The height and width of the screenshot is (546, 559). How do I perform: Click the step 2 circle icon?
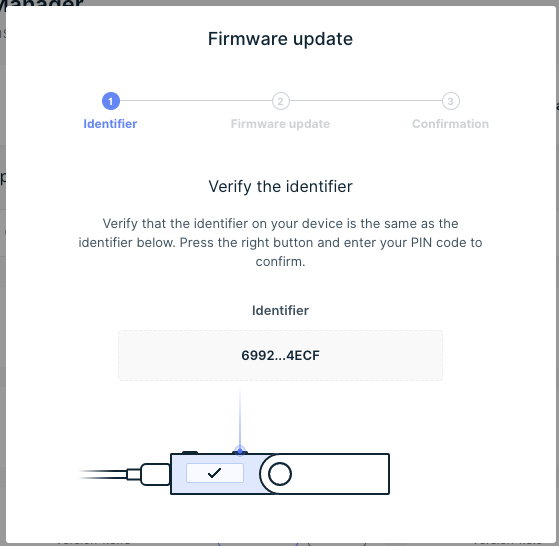[x=281, y=101]
